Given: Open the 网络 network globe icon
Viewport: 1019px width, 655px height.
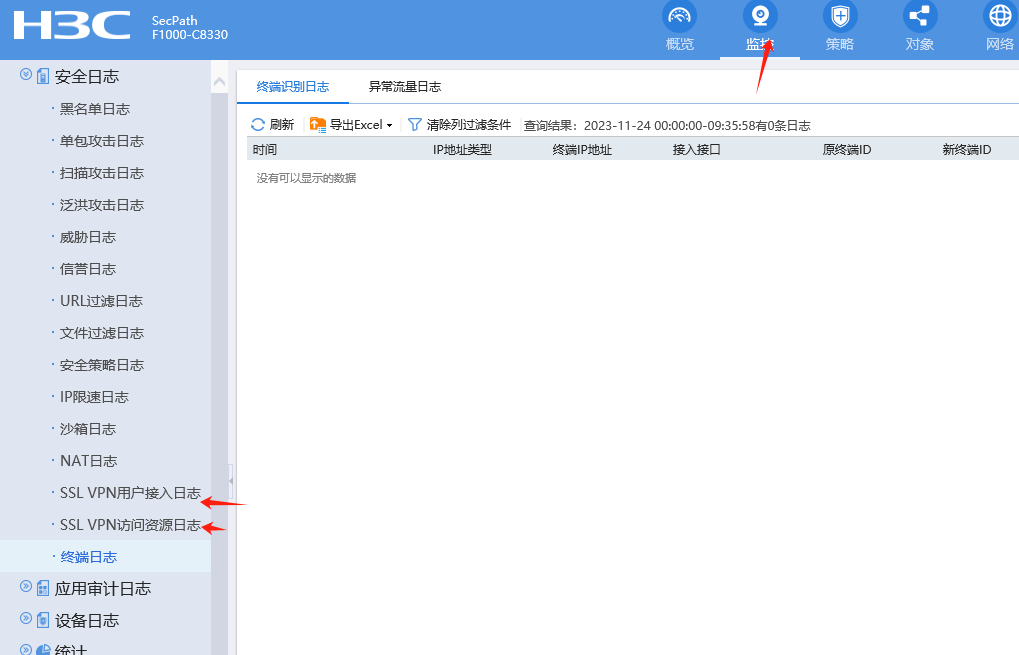Looking at the screenshot, I should [1000, 16].
